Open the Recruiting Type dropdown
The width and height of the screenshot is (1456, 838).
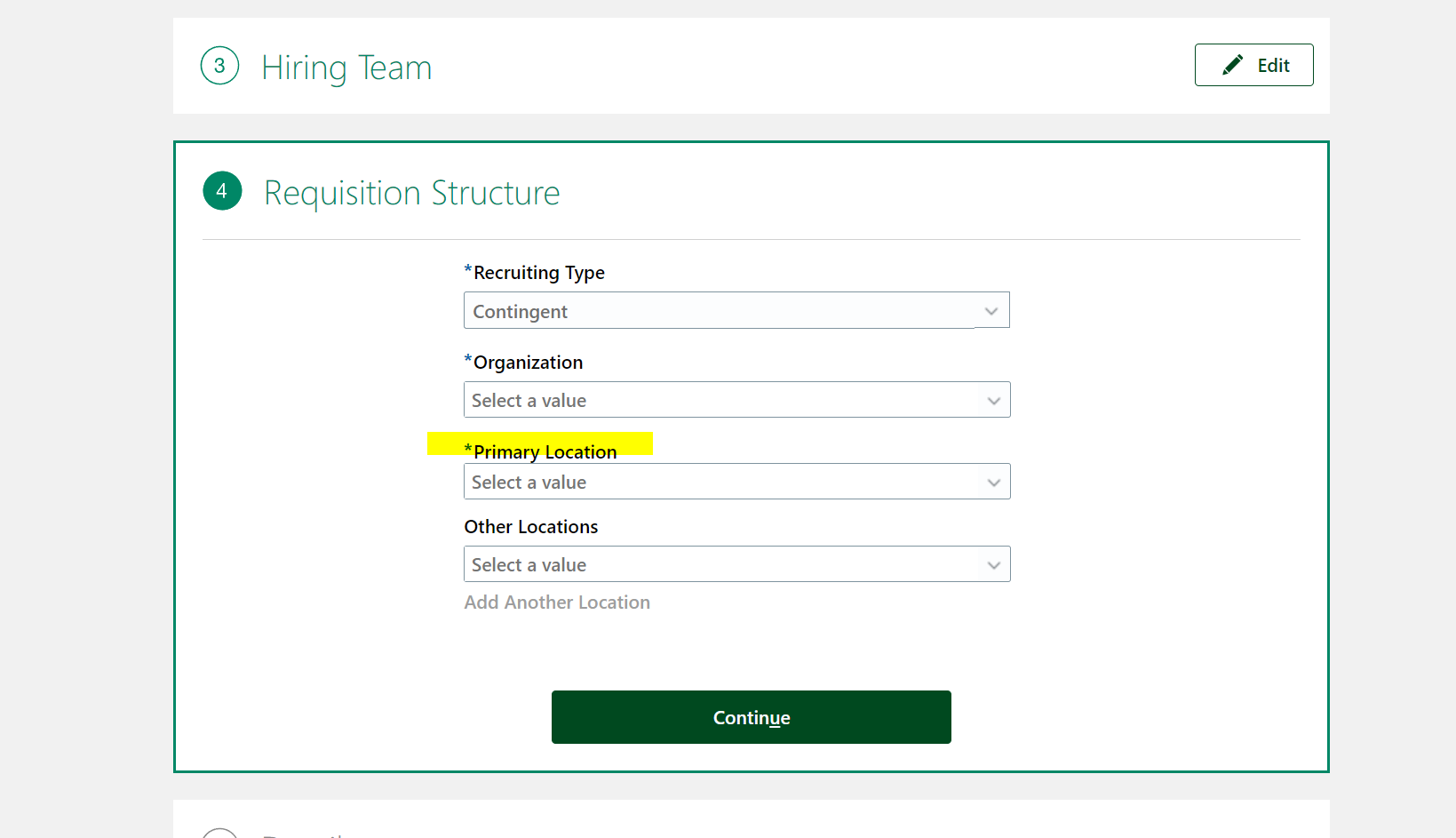[x=736, y=310]
